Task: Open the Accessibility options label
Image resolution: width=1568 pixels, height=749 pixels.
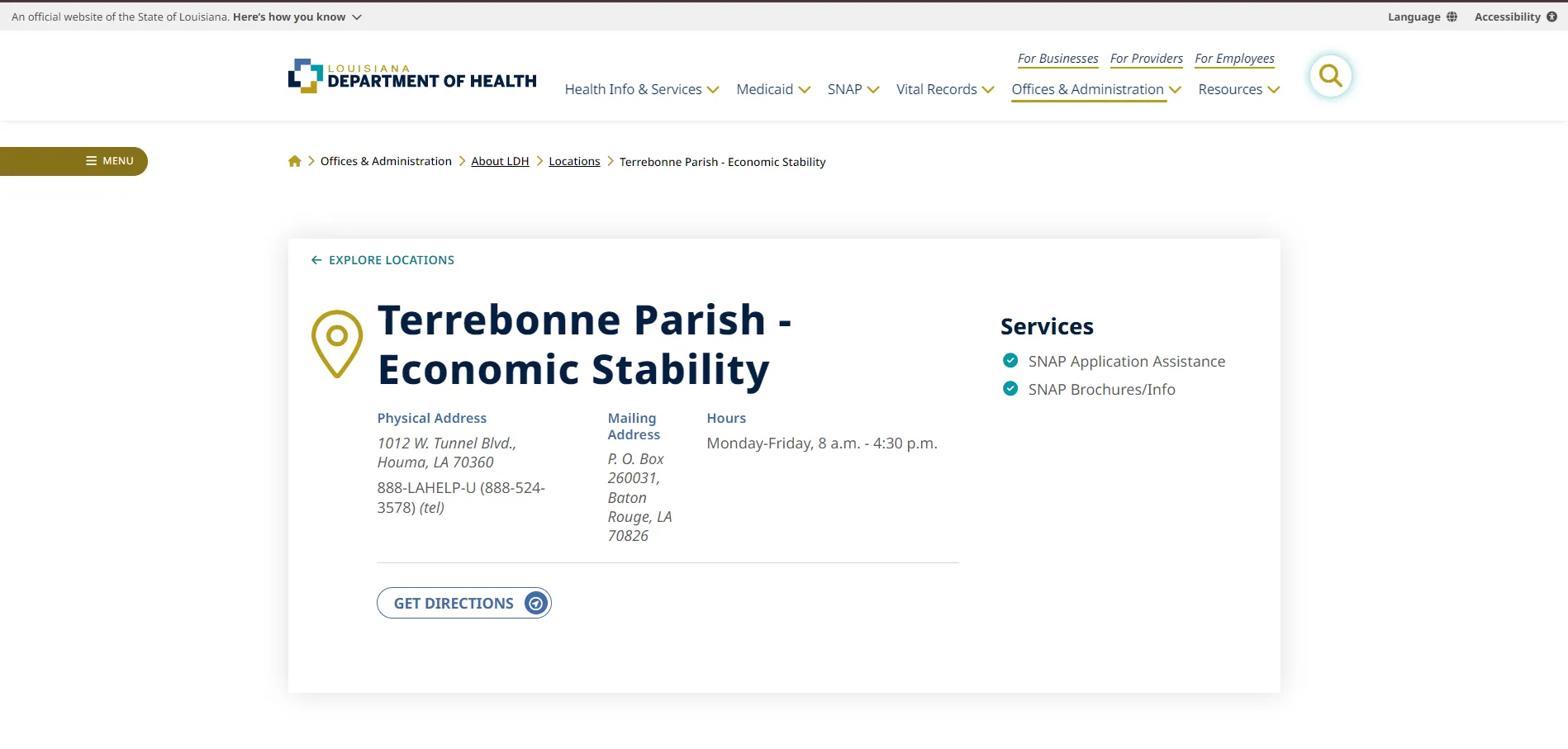Action: (x=1507, y=17)
